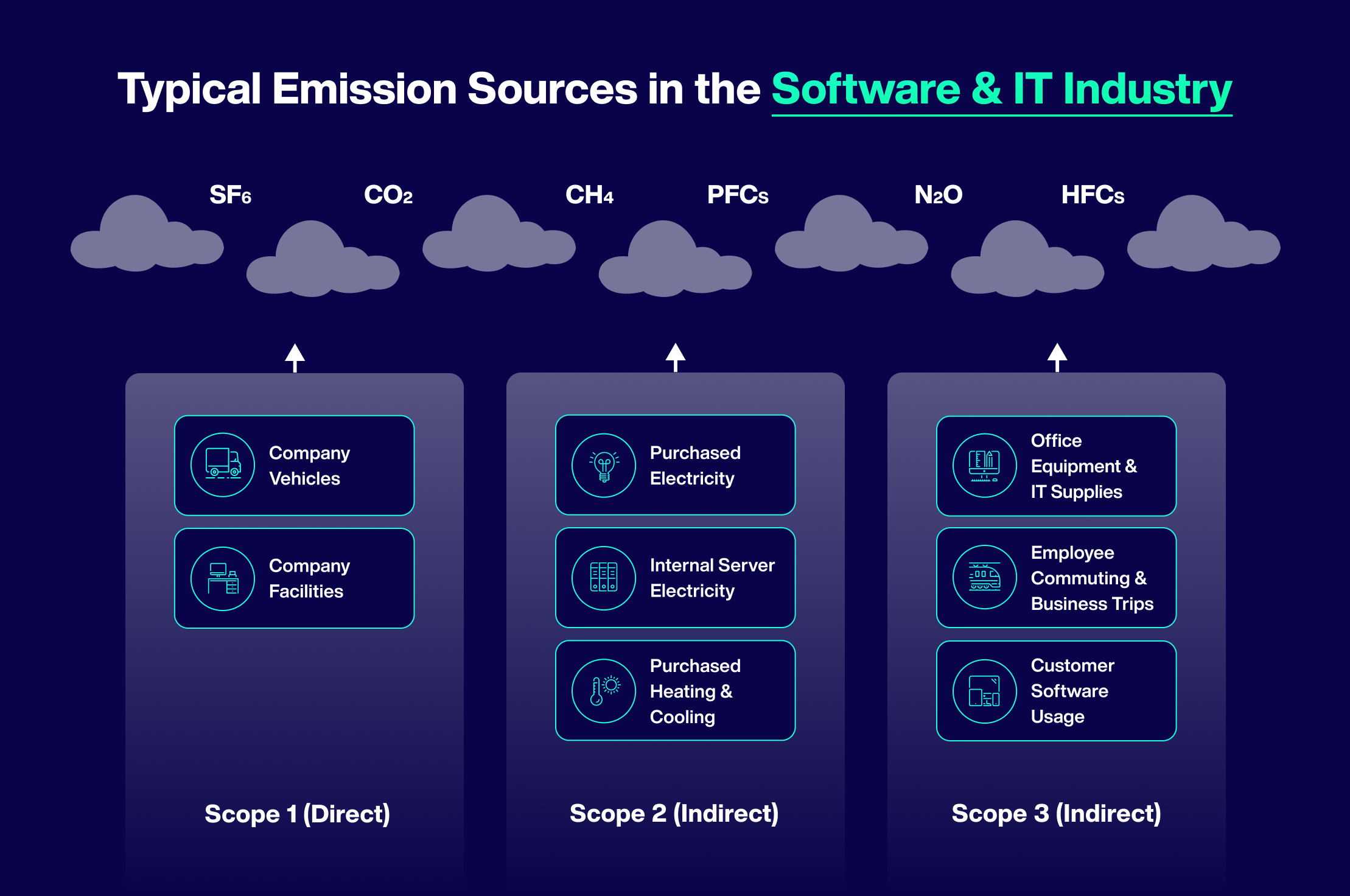
Task: Click the cloud below the SF6 label
Action: [x=147, y=233]
